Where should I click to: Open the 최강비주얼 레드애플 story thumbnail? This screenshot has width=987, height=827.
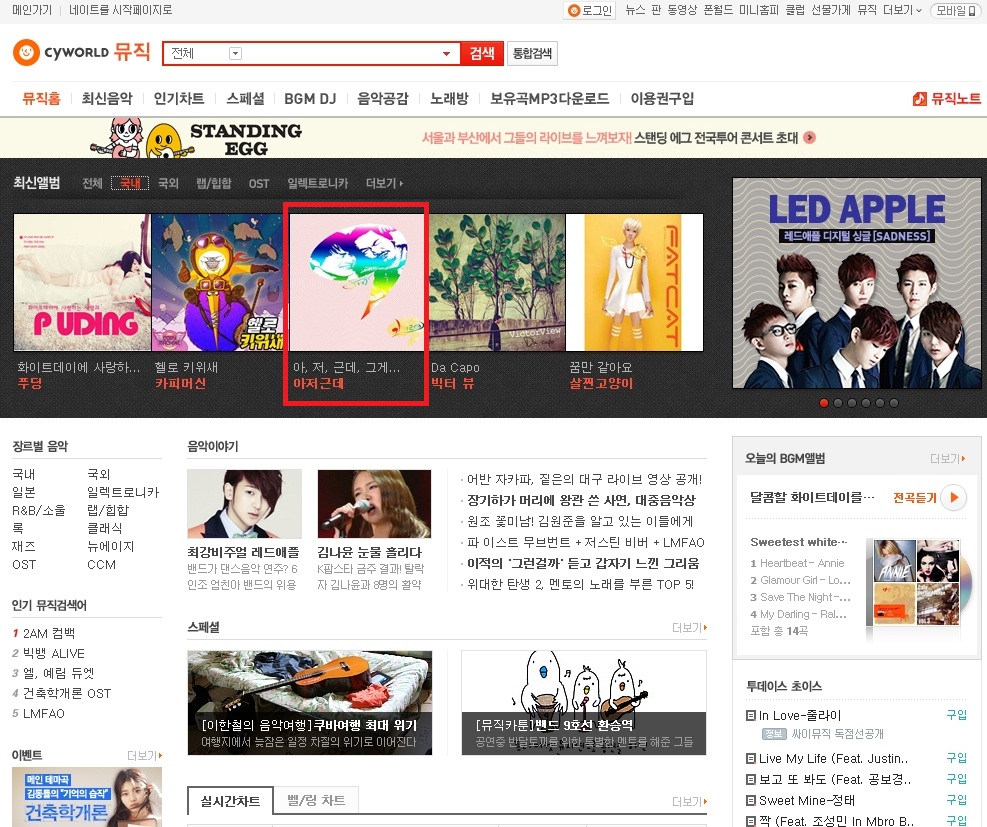tap(244, 504)
